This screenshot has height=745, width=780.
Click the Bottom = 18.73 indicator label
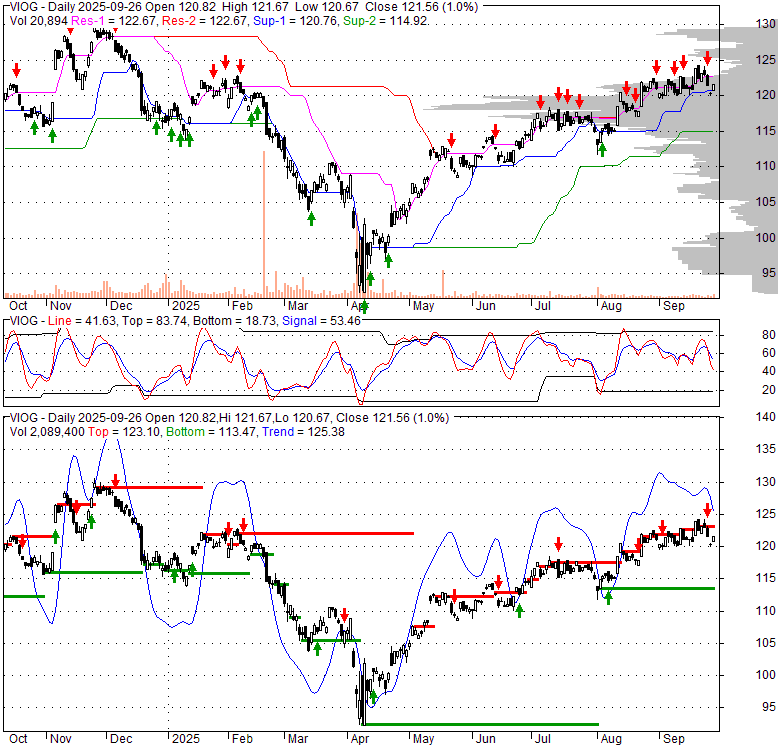(234, 321)
